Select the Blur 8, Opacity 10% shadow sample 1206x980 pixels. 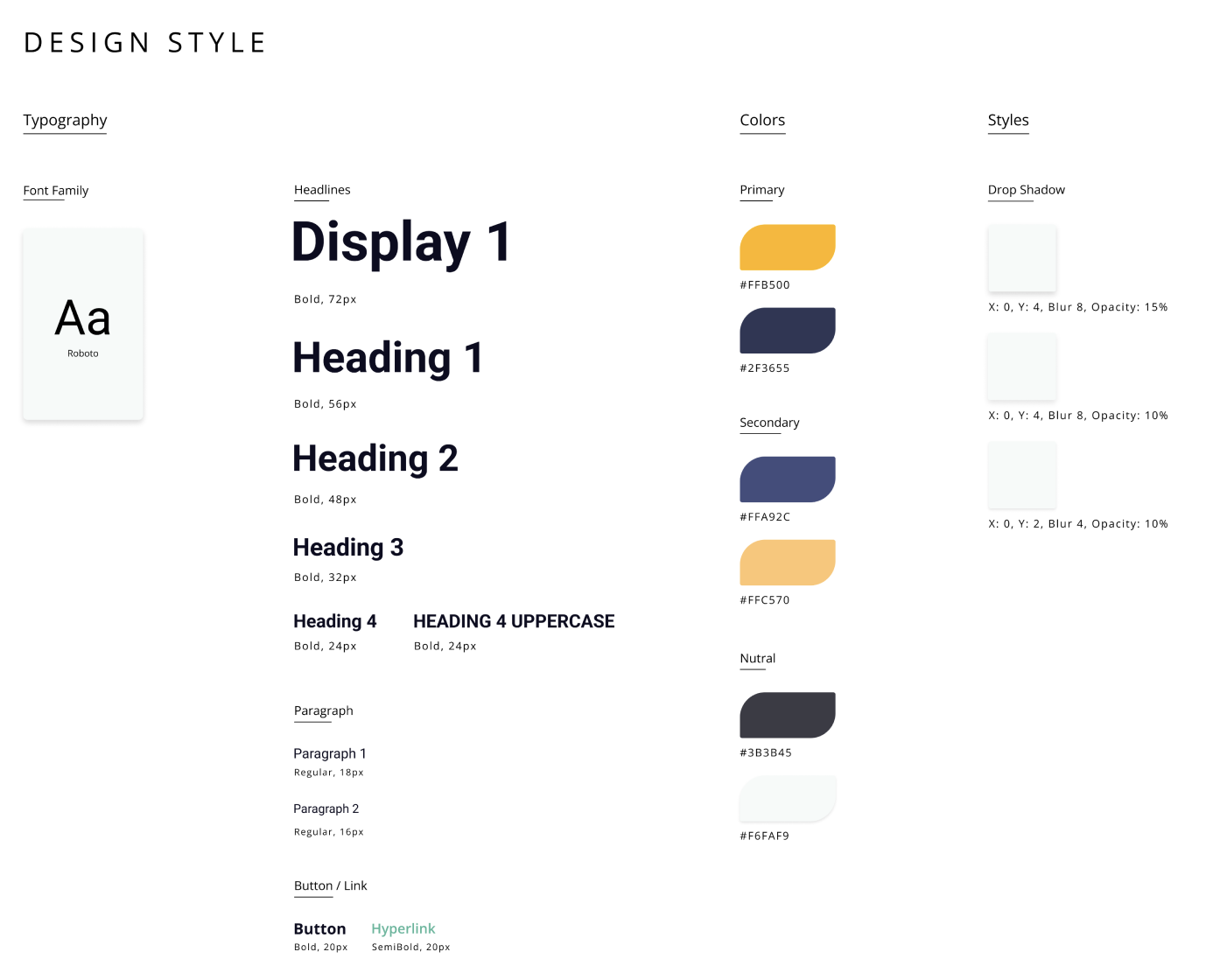click(1022, 367)
